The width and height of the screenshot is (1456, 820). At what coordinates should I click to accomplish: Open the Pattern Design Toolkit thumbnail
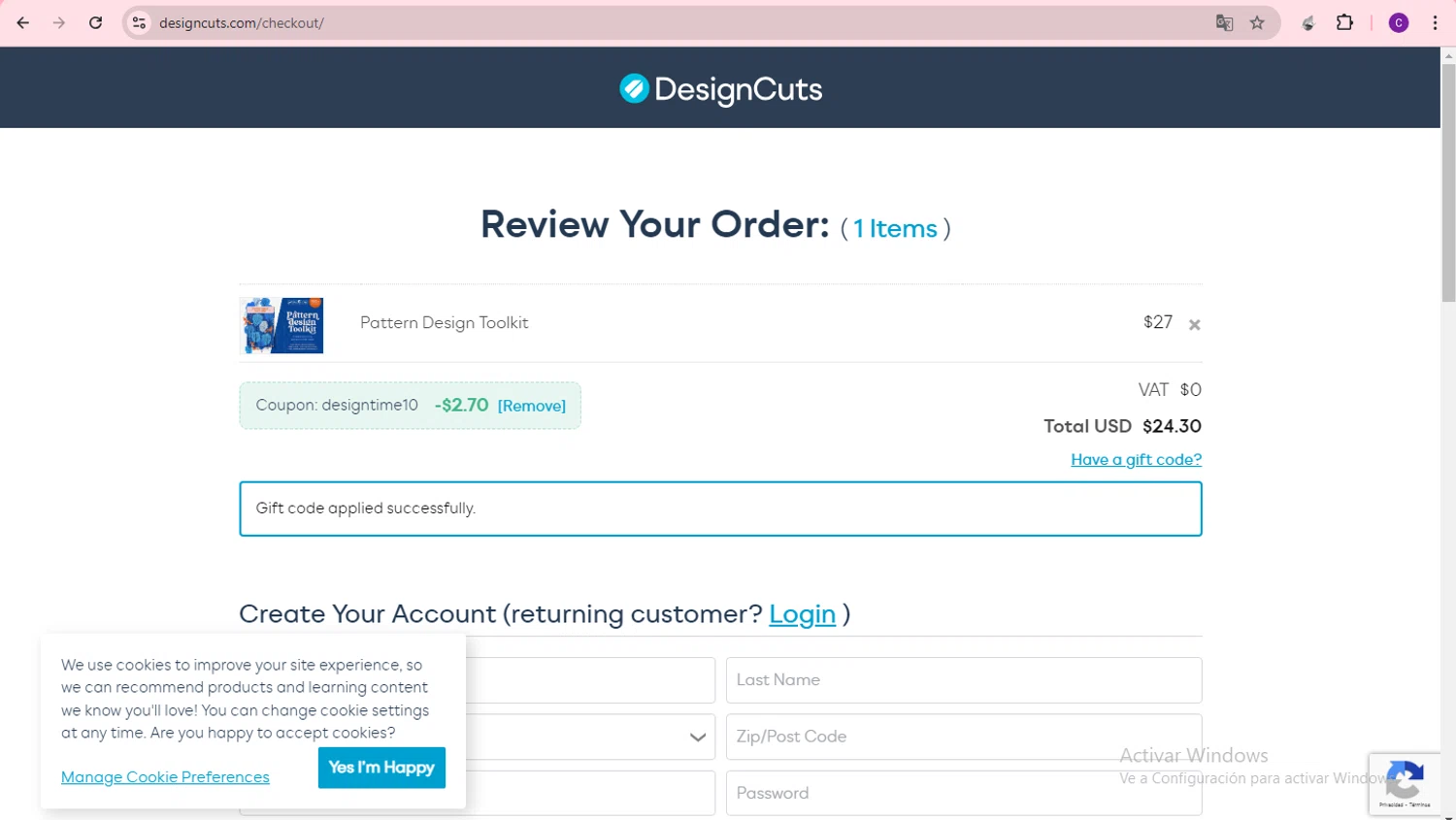(x=281, y=325)
